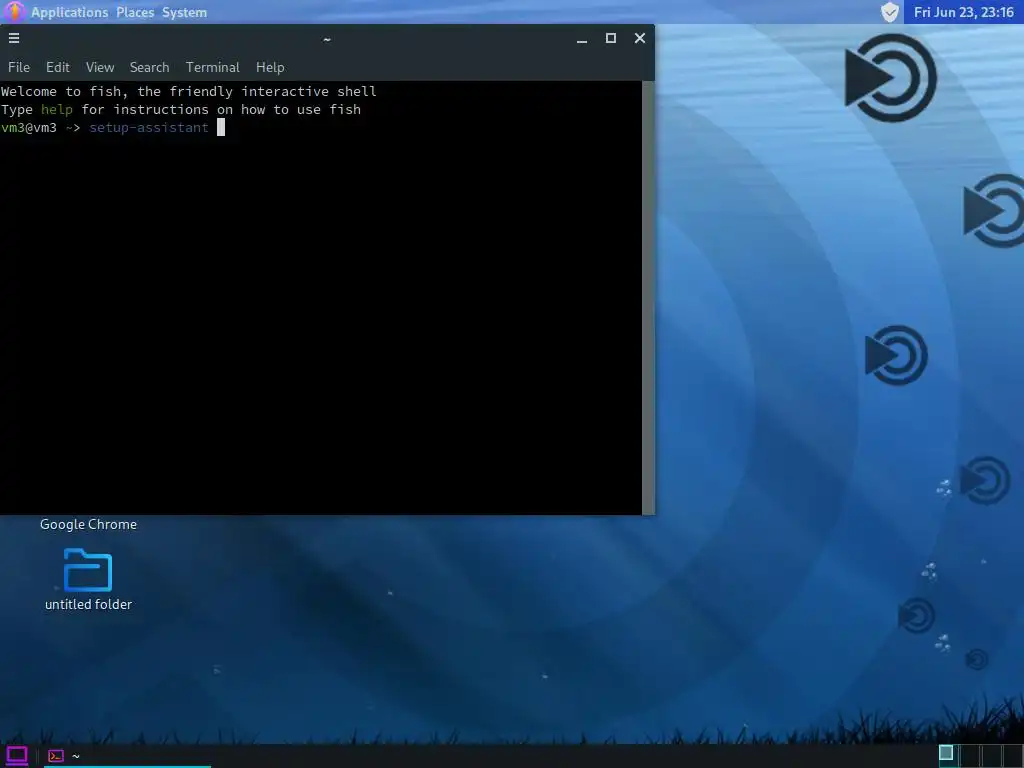1024x768 pixels.
Task: Click the Parrot logo in the top panel
Action: point(14,12)
